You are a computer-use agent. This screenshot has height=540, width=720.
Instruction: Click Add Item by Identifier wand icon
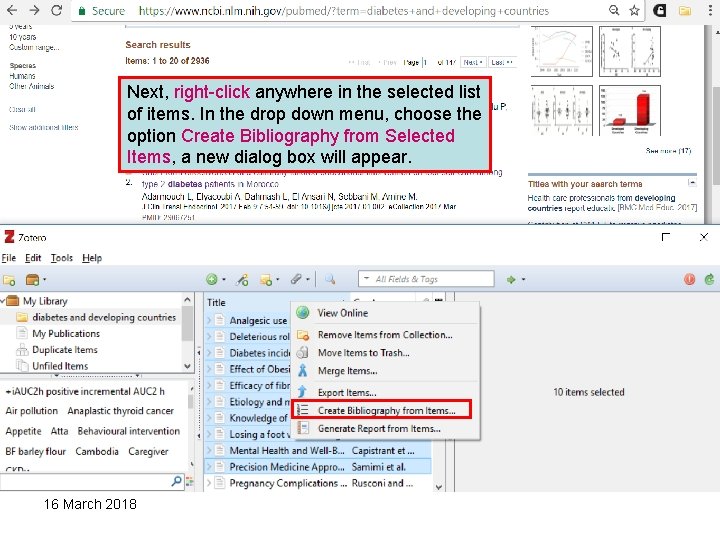point(242,279)
